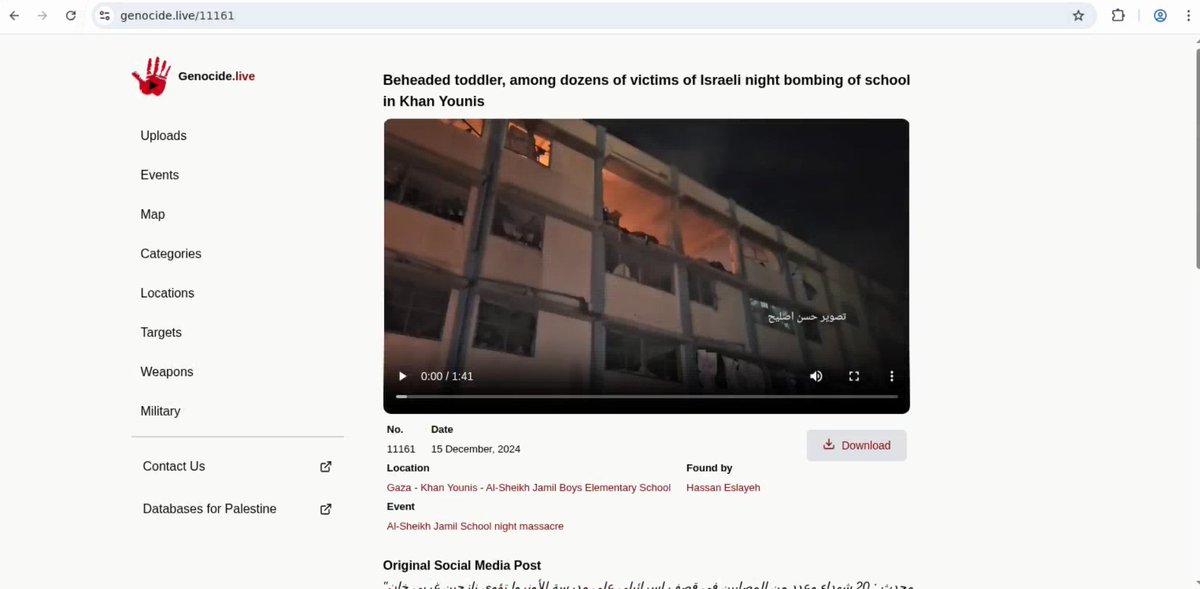
Task: Select Weapons in the sidebar
Action: click(x=167, y=372)
